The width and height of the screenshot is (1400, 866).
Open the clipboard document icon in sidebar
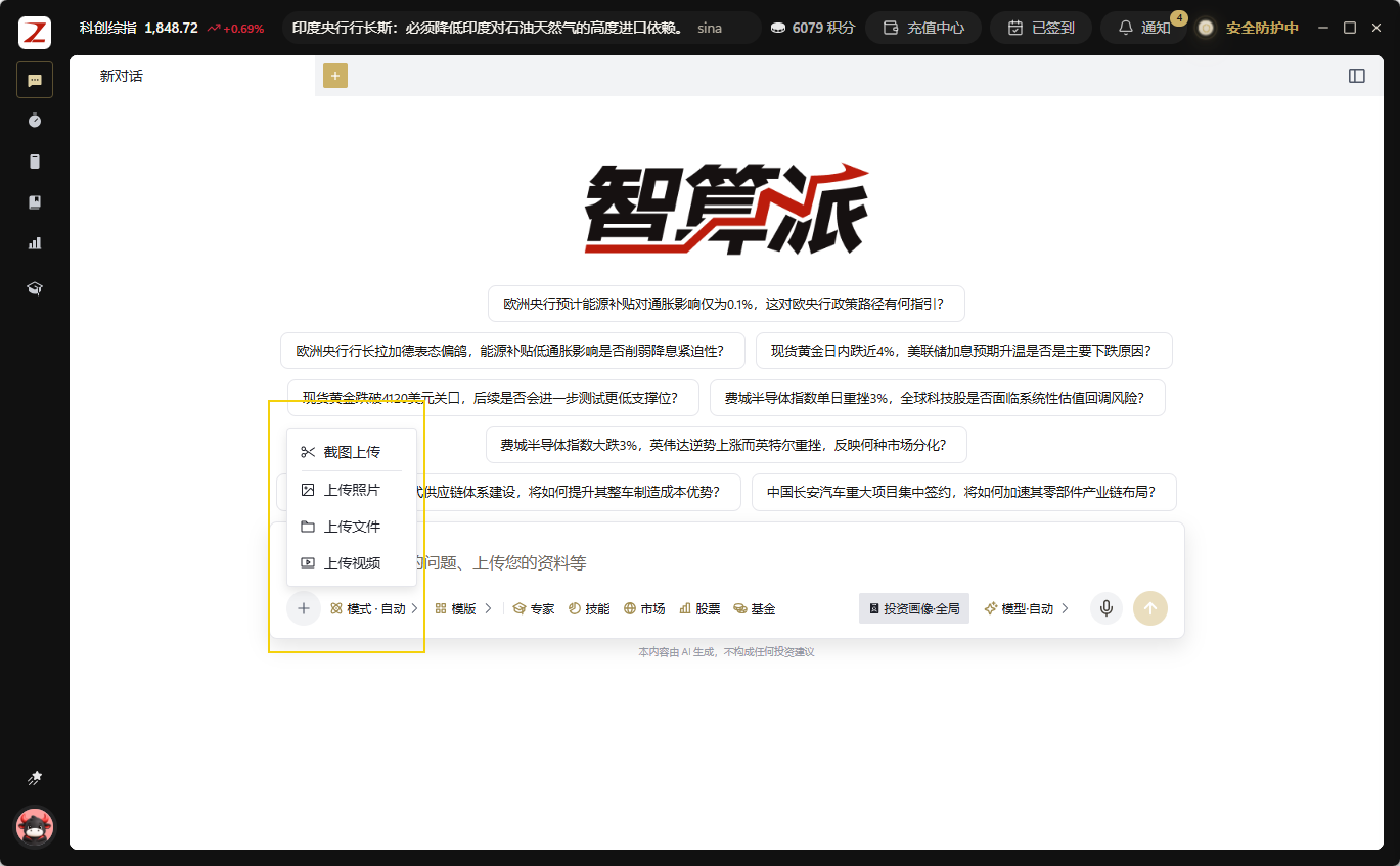point(34,162)
